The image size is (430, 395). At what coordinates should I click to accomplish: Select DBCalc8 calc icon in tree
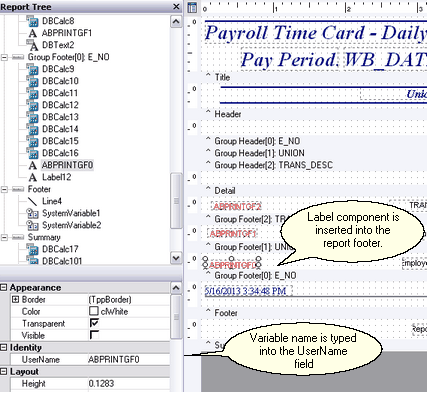point(33,21)
